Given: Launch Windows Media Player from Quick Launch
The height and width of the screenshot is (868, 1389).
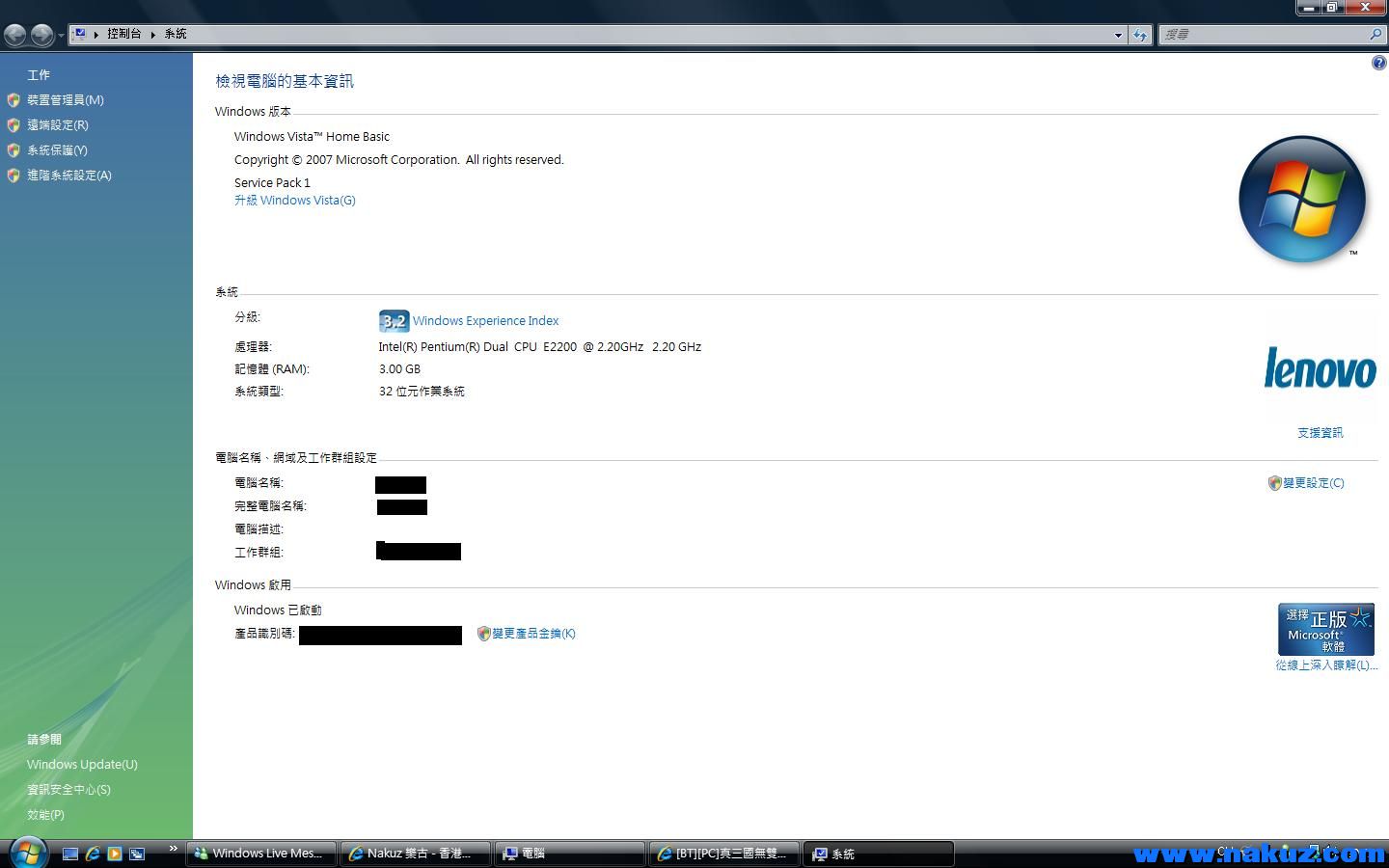Looking at the screenshot, I should [x=115, y=854].
